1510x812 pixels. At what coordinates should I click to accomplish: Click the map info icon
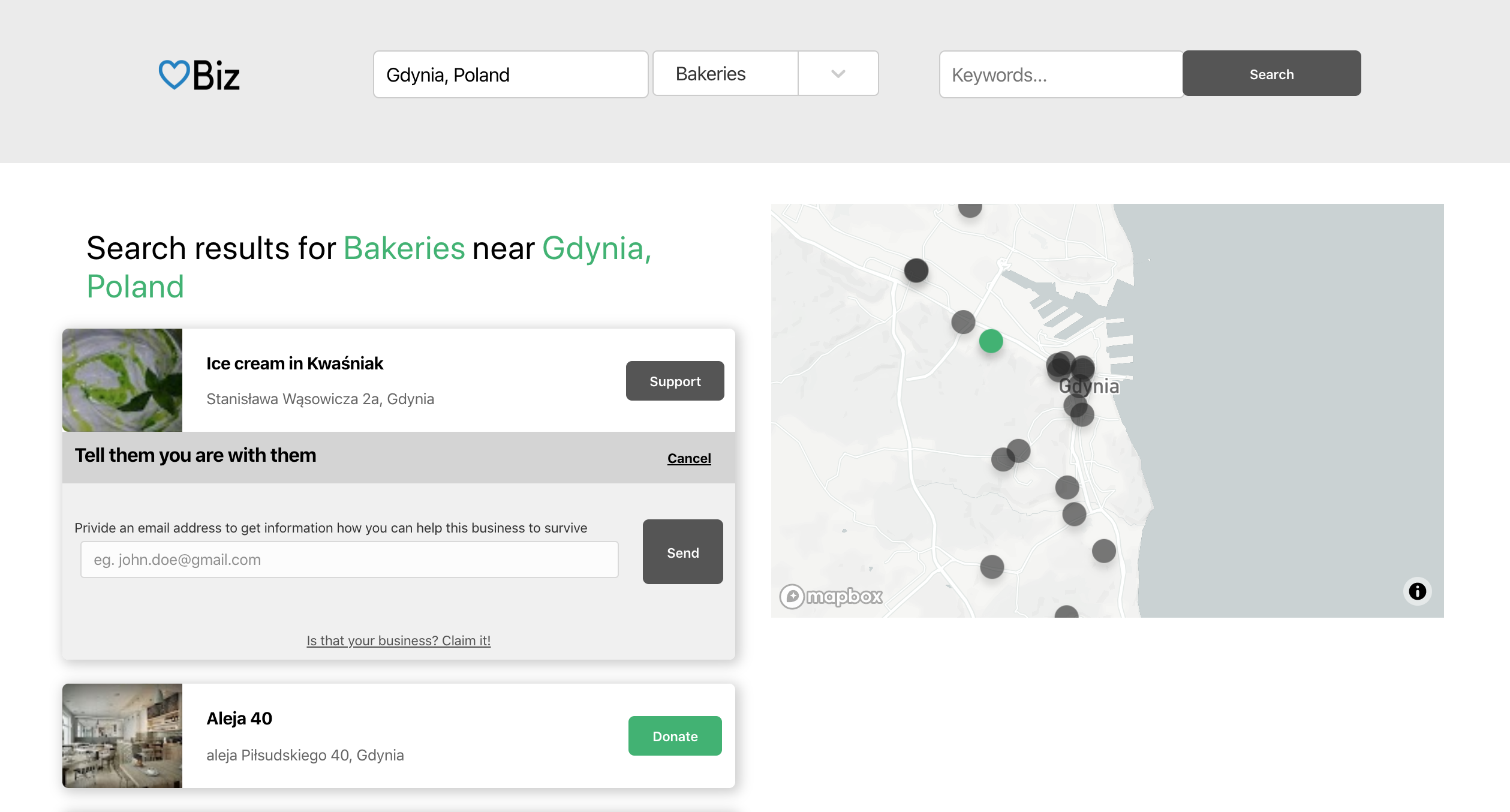click(1417, 591)
